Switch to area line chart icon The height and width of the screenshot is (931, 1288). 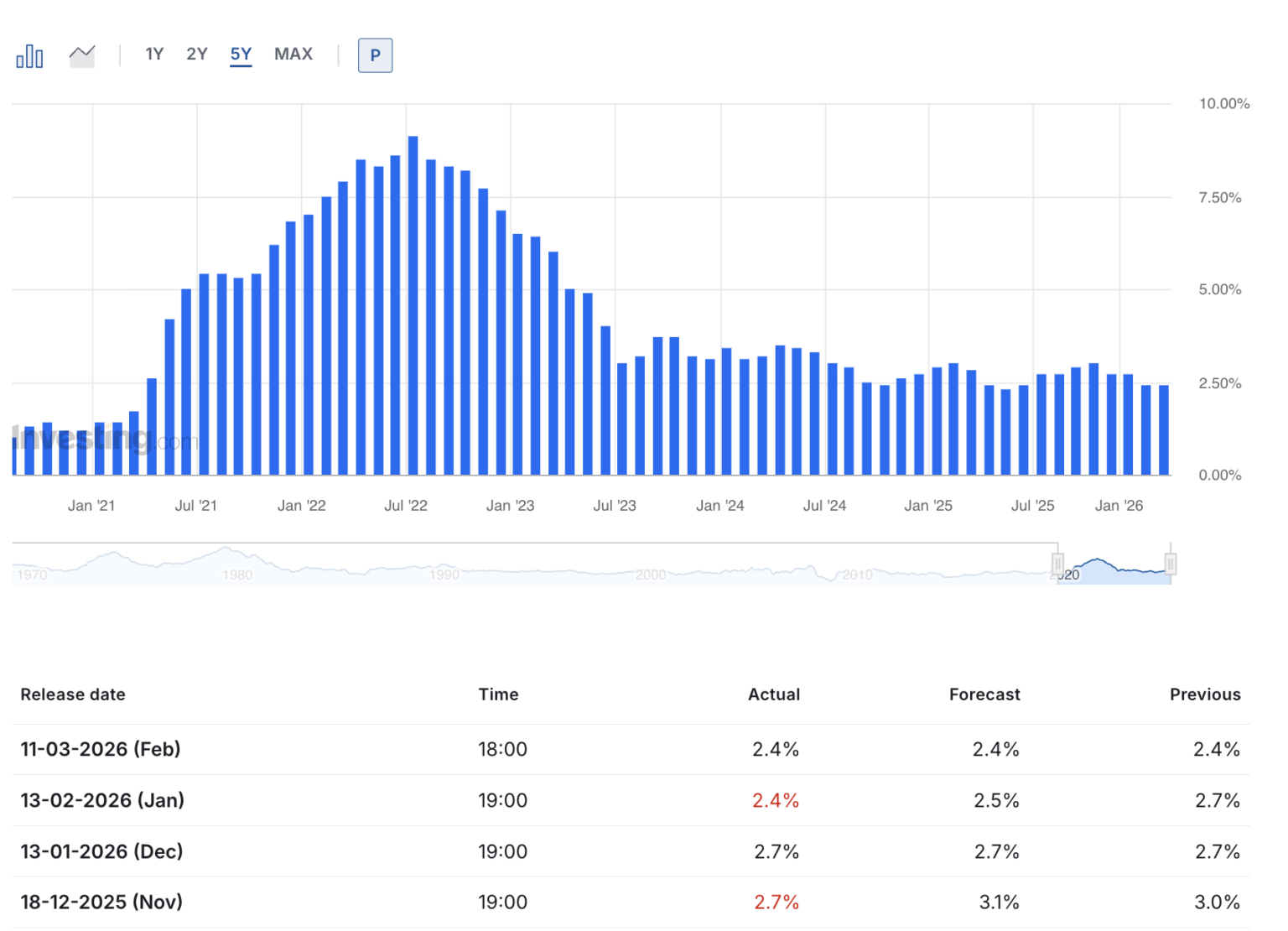(82, 56)
